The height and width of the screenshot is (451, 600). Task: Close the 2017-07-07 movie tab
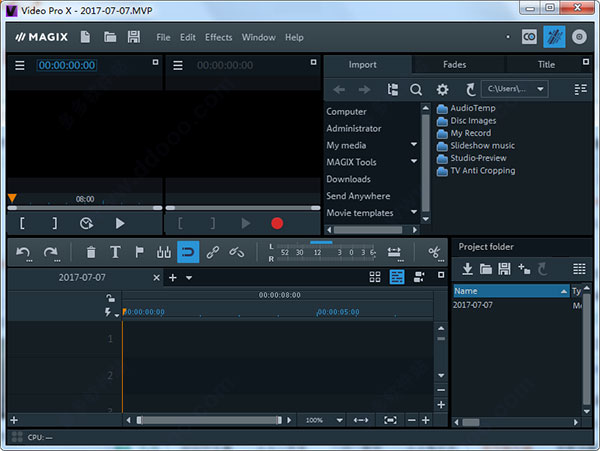157,277
